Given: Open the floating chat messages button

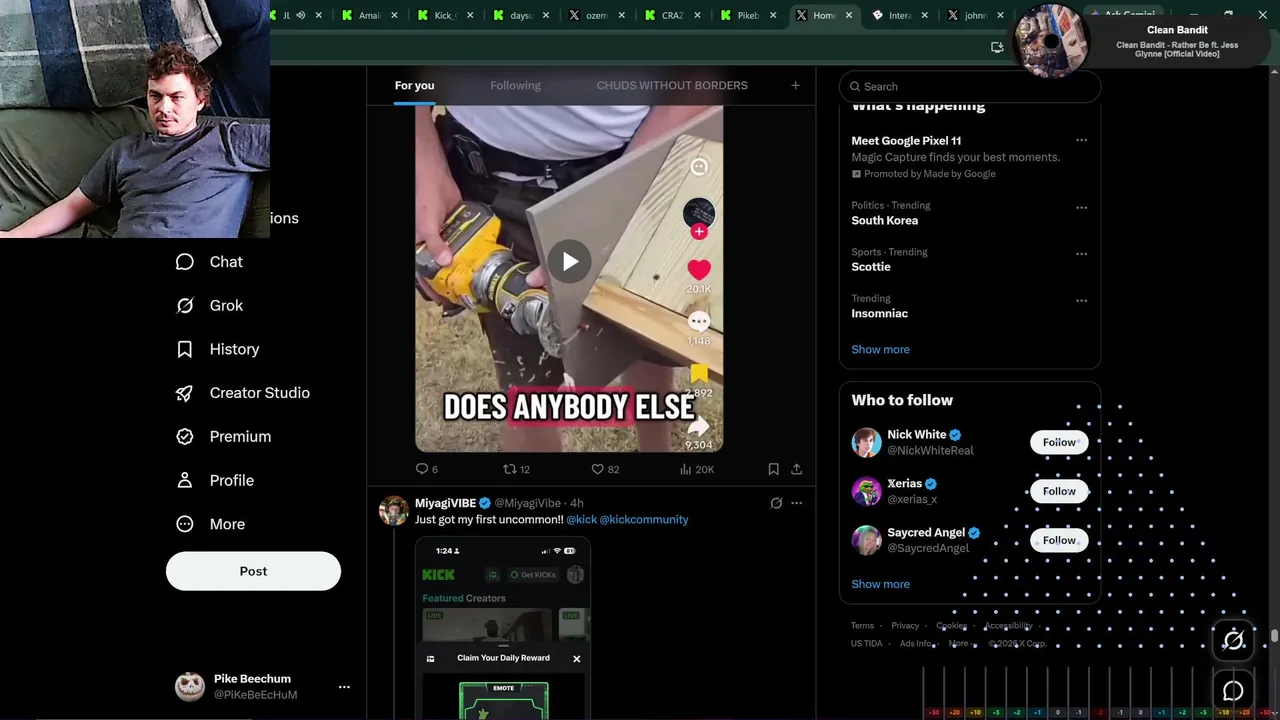Looking at the screenshot, I should coord(1233,691).
